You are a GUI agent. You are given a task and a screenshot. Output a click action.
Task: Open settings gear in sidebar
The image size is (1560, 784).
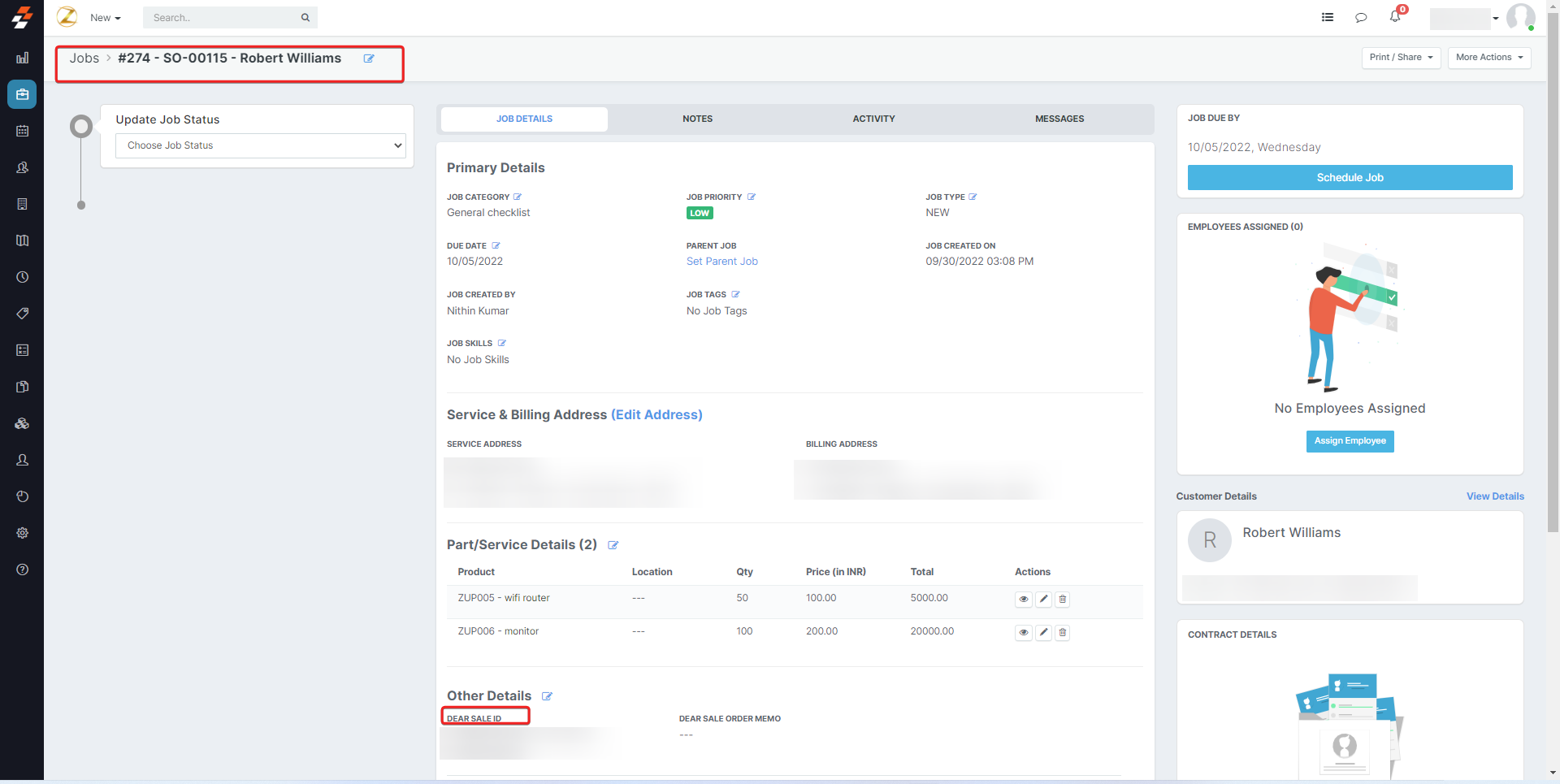click(22, 533)
